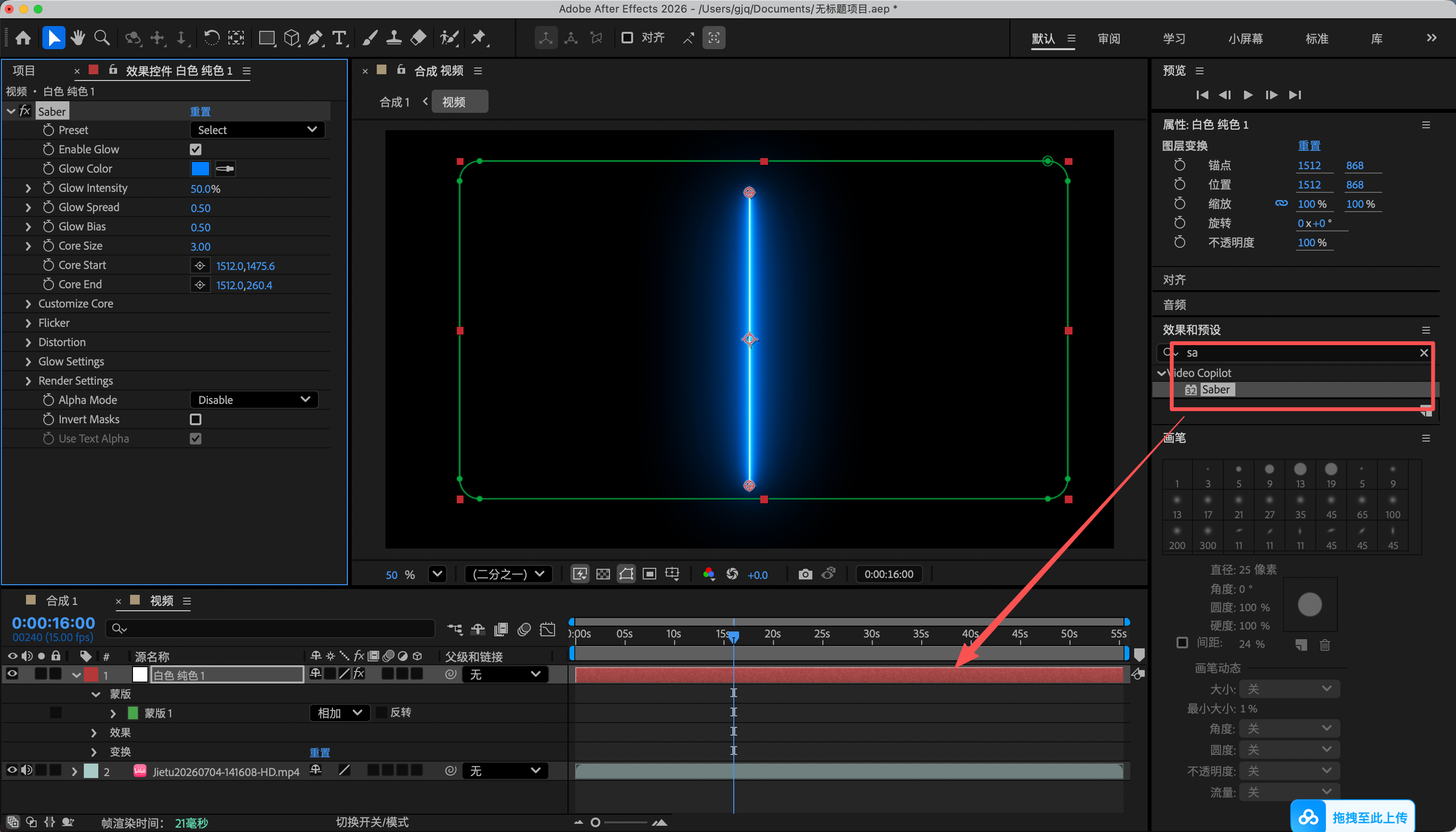Switch to 小屏幕 workspace
1456x832 pixels.
[1245, 39]
